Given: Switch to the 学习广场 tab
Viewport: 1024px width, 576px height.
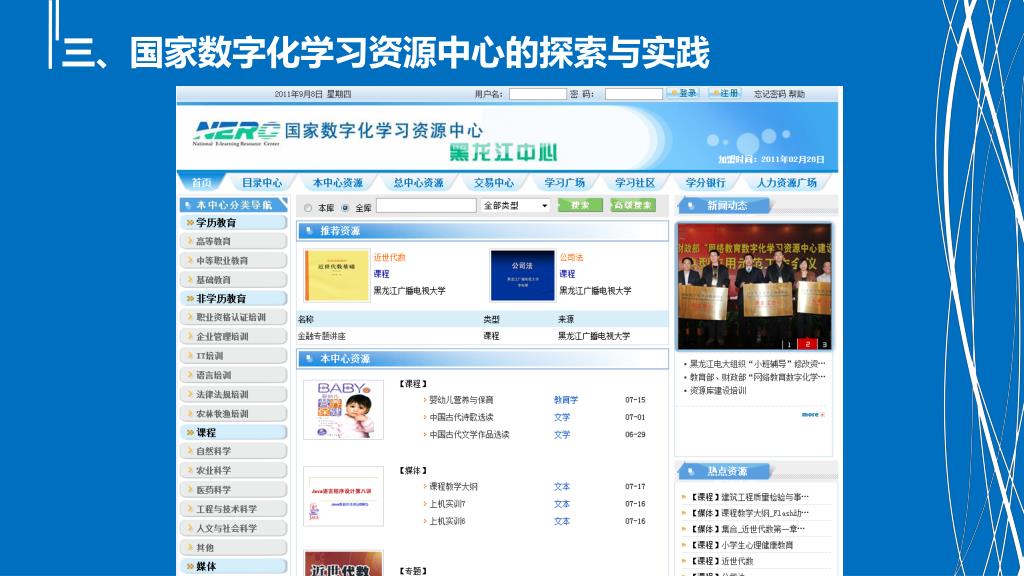Looking at the screenshot, I should (564, 183).
